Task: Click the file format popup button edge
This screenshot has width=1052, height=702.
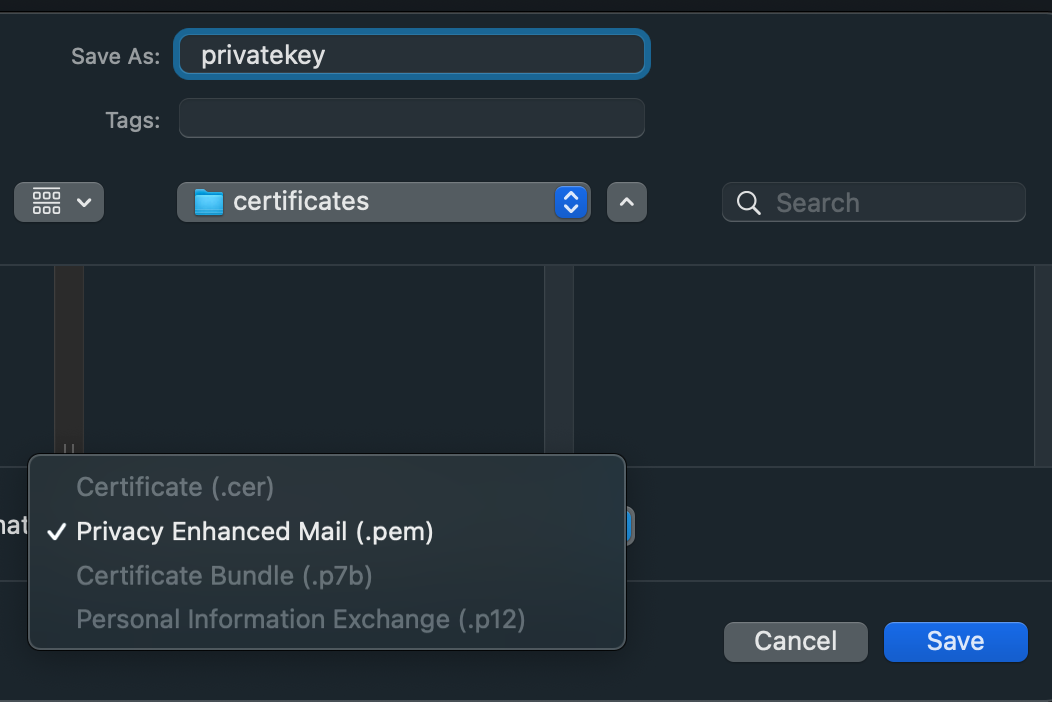Action: pos(629,525)
